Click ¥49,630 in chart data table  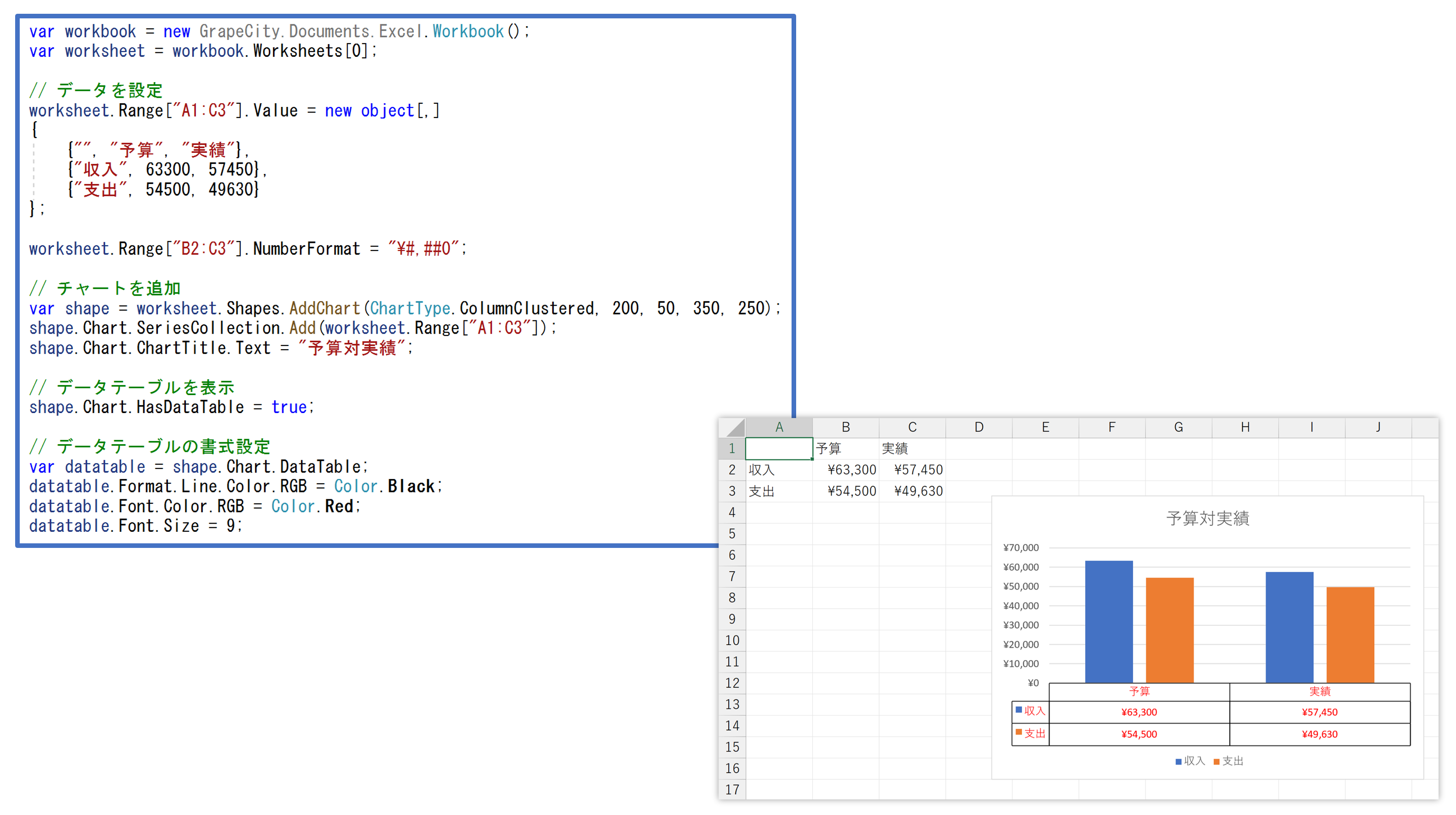[1320, 734]
